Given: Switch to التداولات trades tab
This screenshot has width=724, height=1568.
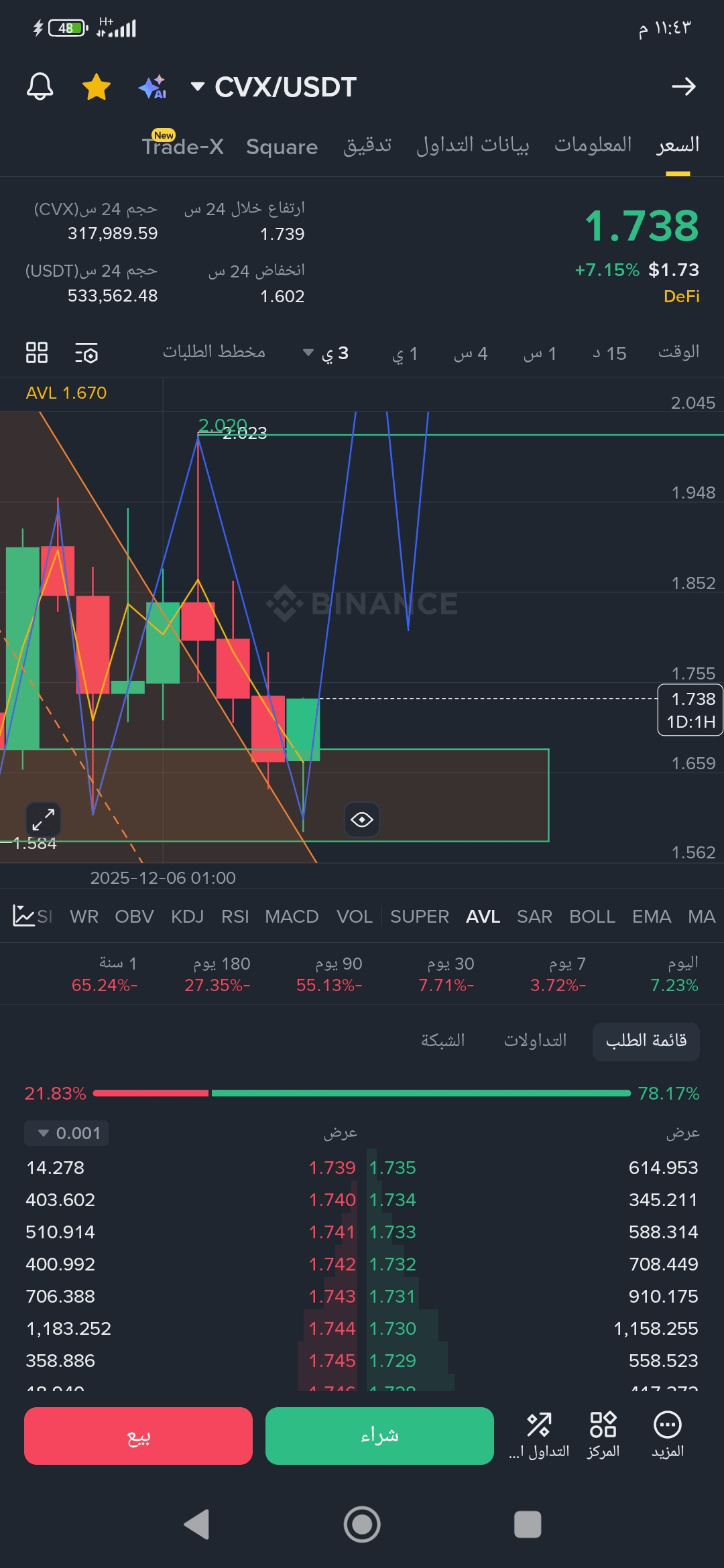Looking at the screenshot, I should tap(535, 1040).
